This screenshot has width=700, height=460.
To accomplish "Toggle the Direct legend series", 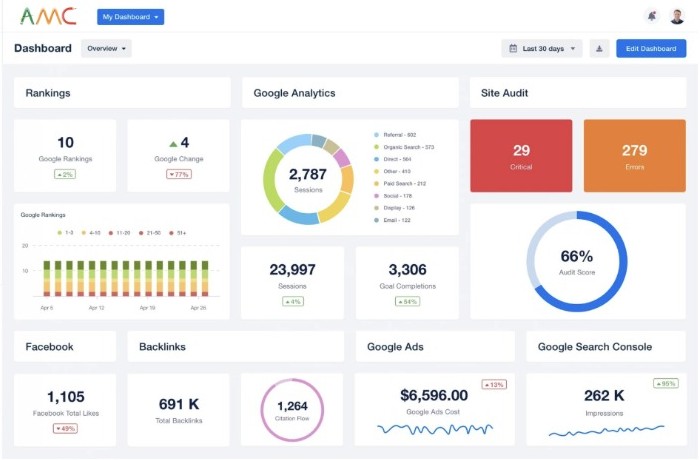I will click(x=393, y=159).
